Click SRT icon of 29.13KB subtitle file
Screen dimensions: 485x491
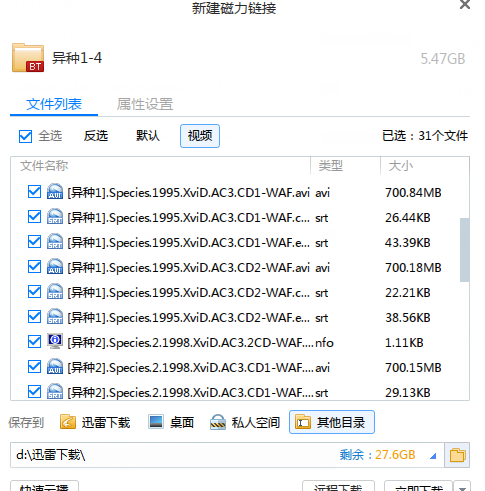(55, 392)
